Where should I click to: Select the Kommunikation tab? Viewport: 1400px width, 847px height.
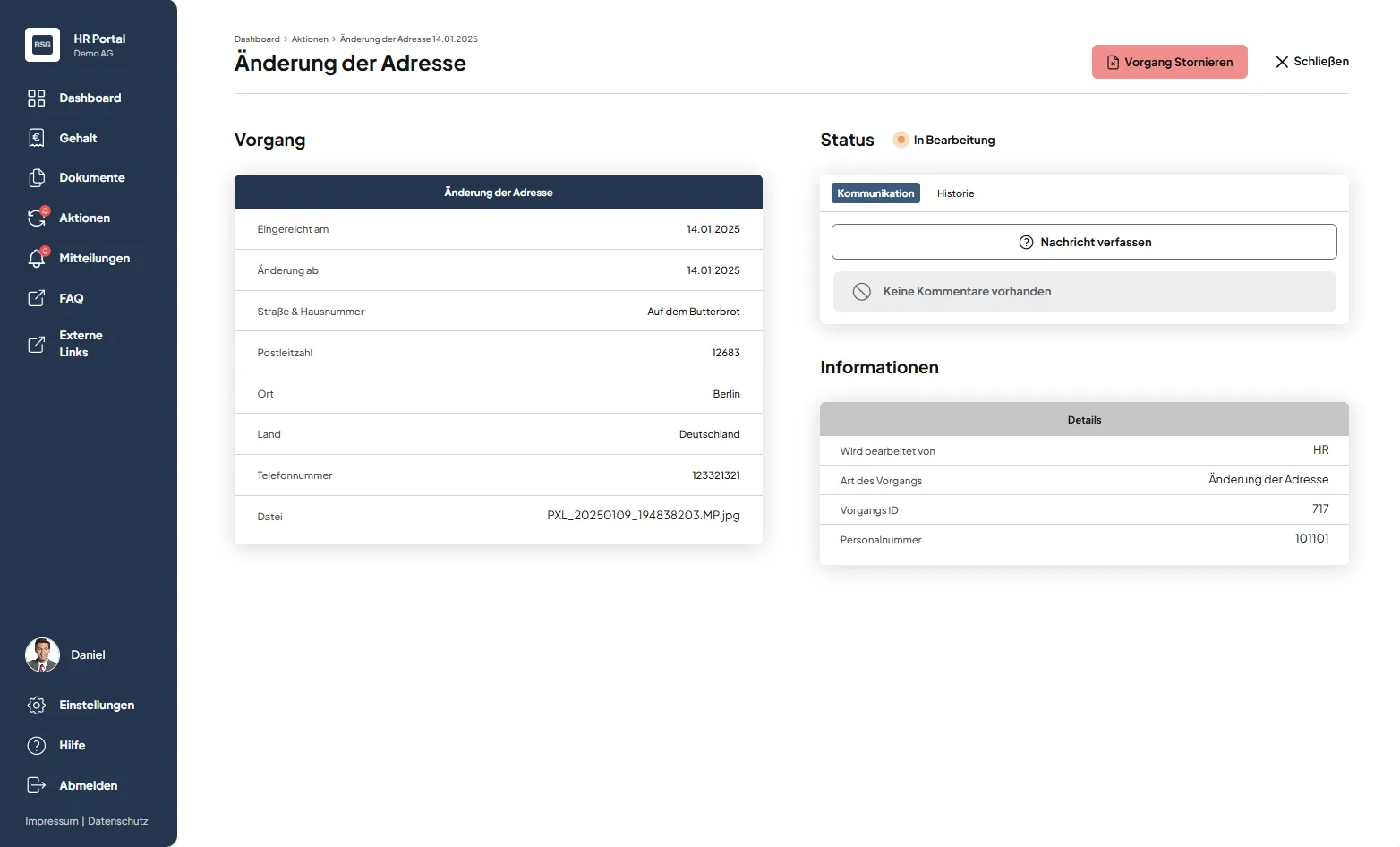(x=875, y=193)
